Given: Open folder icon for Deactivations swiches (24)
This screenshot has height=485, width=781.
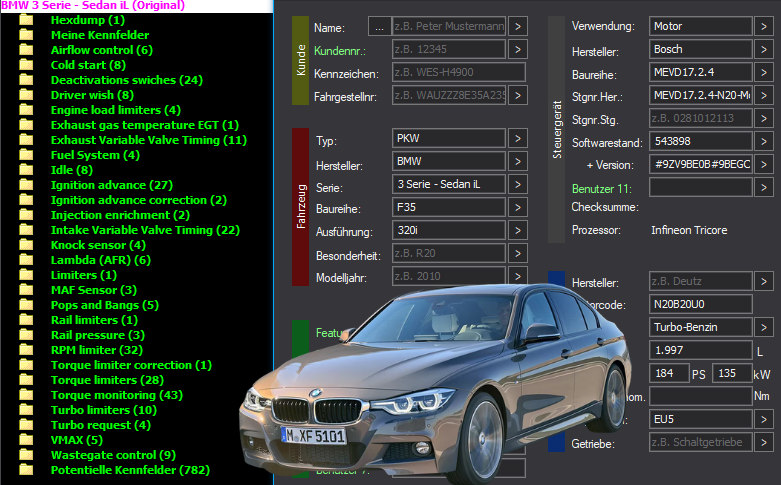Looking at the screenshot, I should [26, 80].
